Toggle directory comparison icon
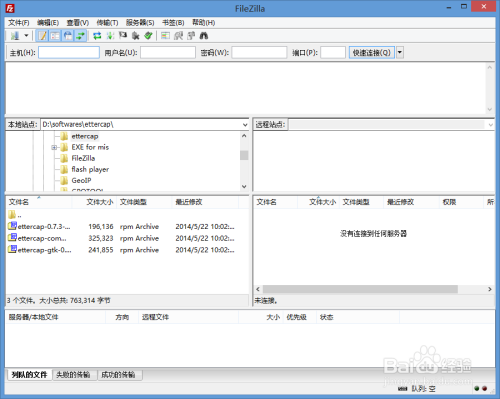 click(178, 36)
